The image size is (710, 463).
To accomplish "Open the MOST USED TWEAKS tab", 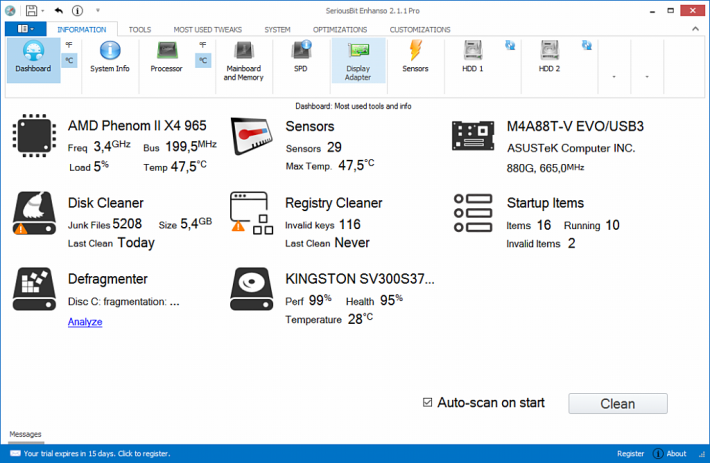I will pos(208,29).
